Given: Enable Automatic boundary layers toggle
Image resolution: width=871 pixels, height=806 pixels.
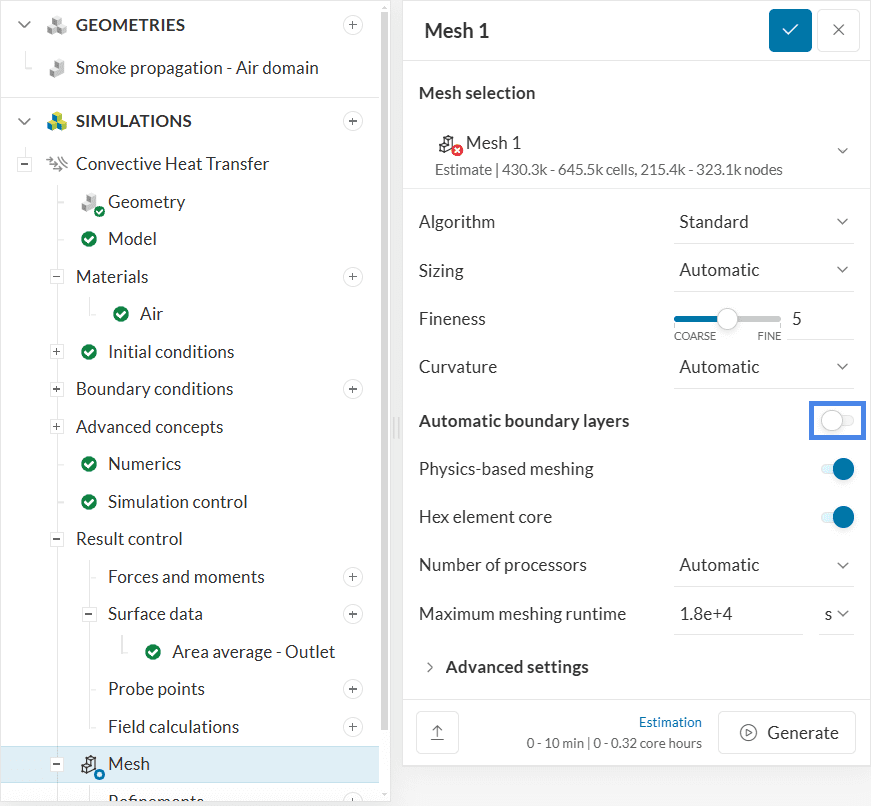Looking at the screenshot, I should (837, 421).
